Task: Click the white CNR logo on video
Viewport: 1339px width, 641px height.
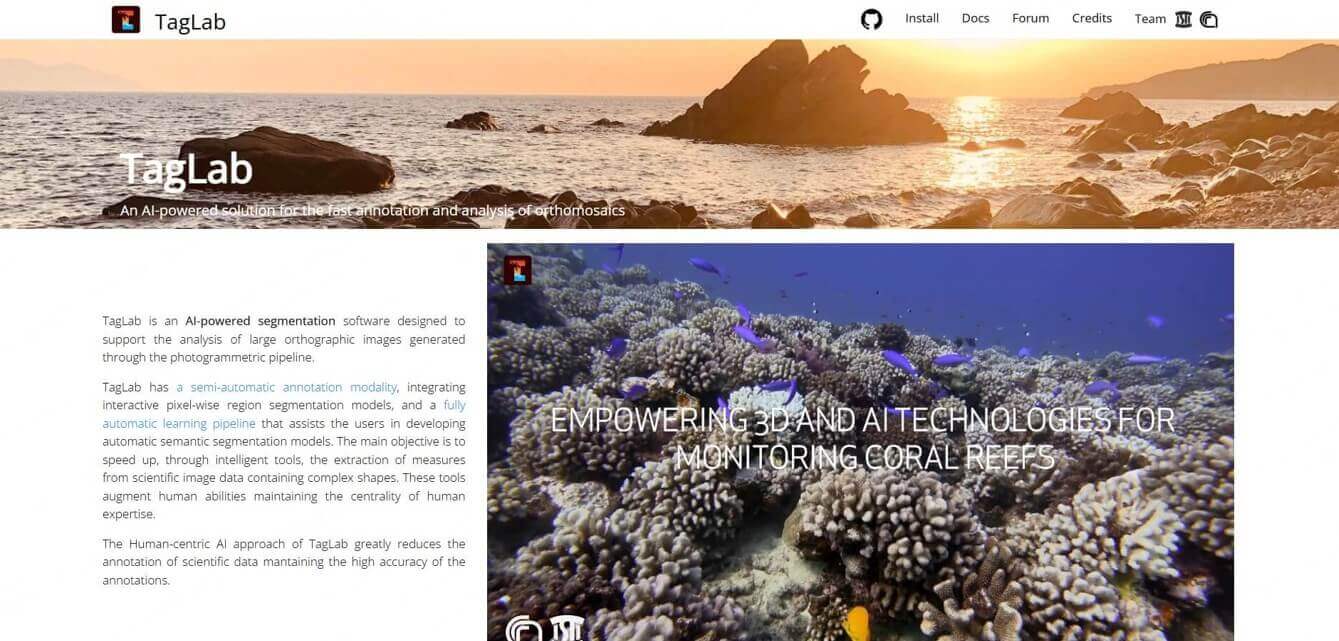Action: 523,630
